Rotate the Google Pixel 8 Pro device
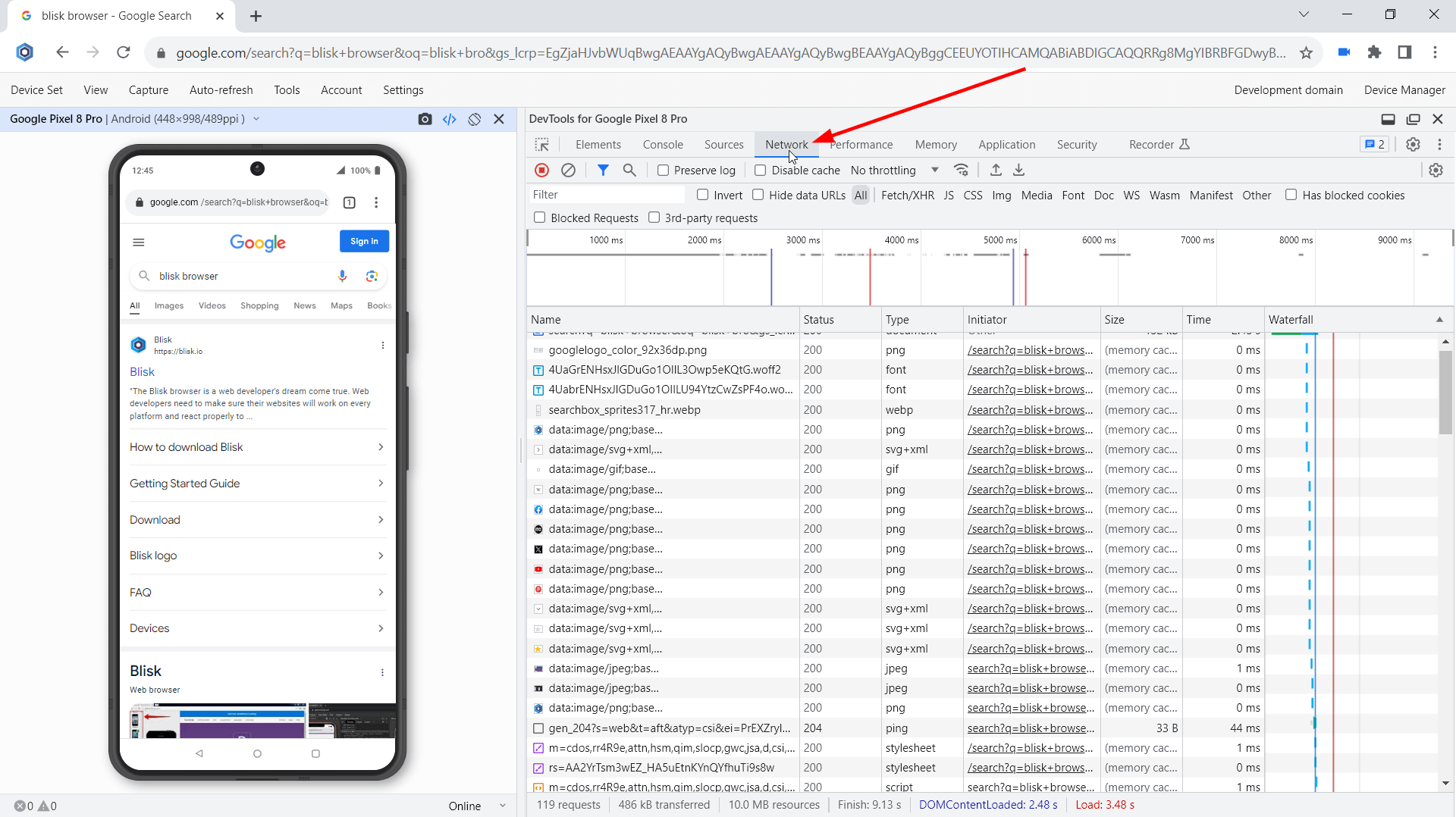This screenshot has height=817, width=1456. pyautogui.click(x=475, y=119)
